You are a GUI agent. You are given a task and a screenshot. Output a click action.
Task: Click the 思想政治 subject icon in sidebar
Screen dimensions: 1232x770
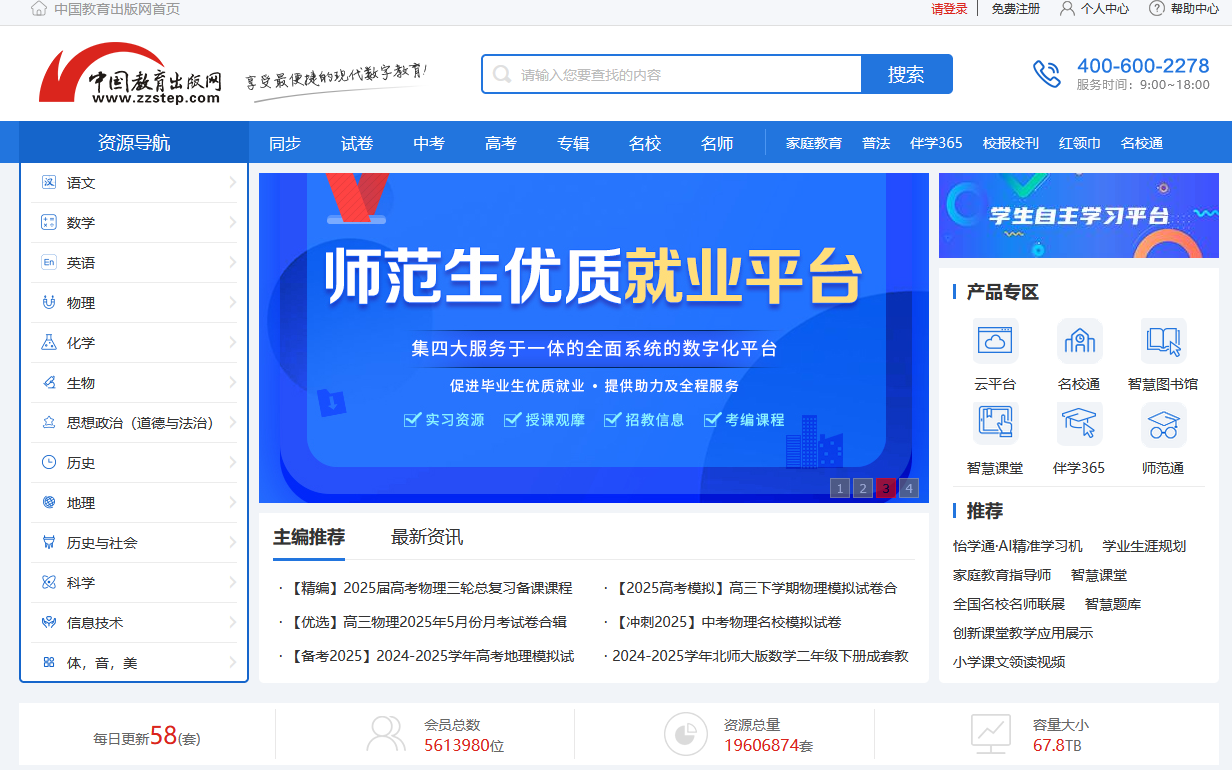pos(48,423)
